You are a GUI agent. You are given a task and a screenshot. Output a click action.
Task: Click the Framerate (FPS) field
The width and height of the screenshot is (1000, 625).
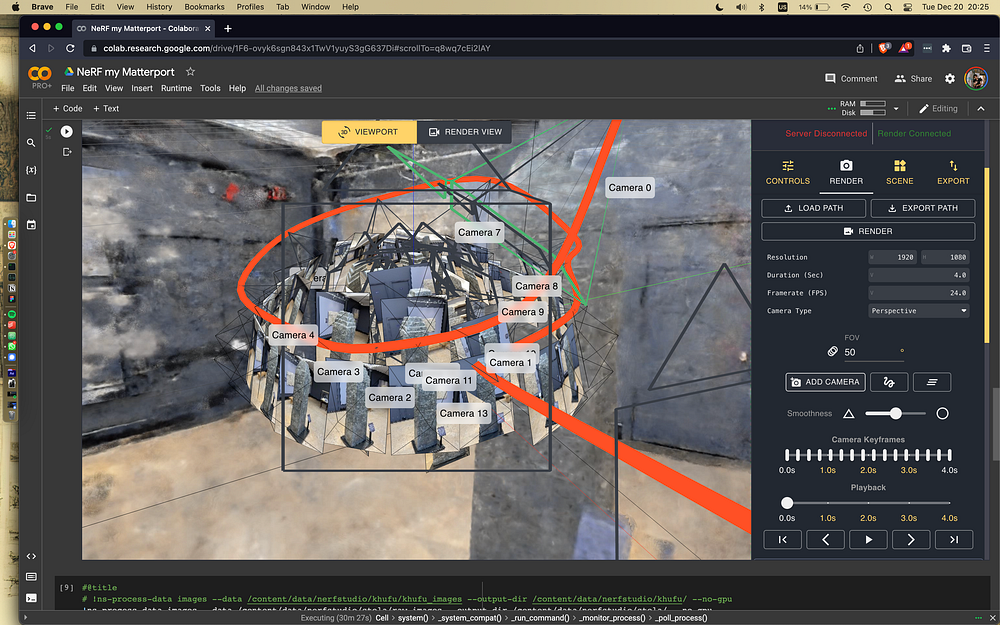(x=918, y=293)
